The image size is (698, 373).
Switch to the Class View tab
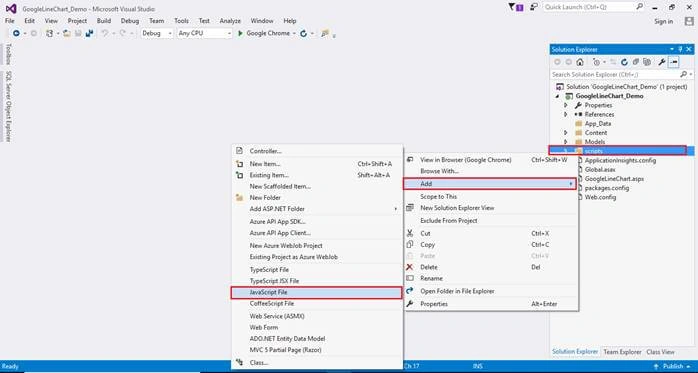click(x=660, y=352)
